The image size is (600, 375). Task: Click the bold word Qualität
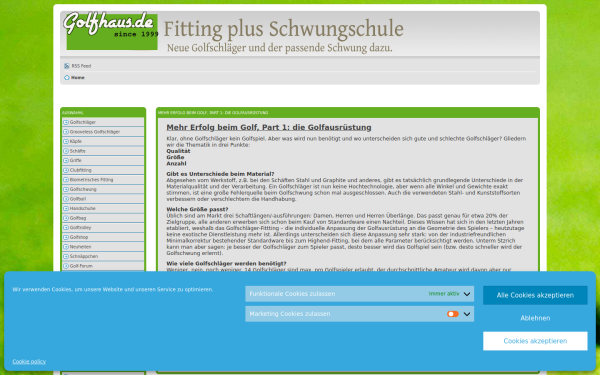[178, 151]
